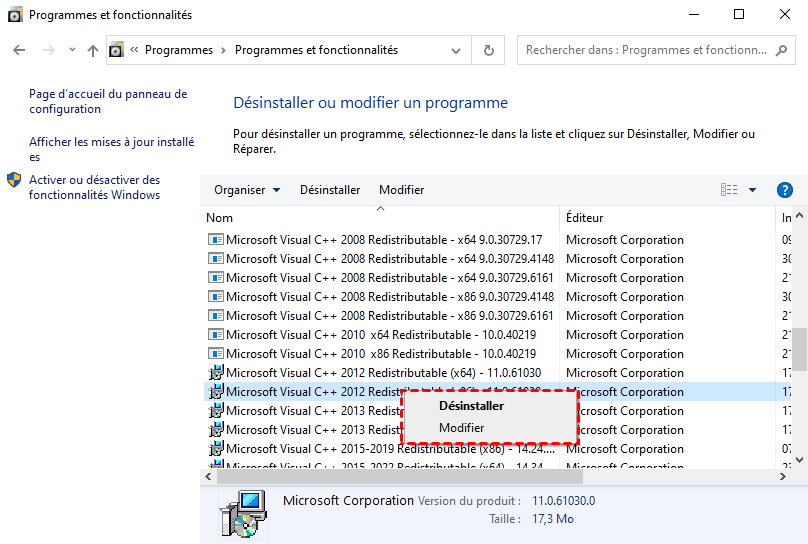The height and width of the screenshot is (544, 808).
Task: Click the window title bar icon
Action: (15, 14)
